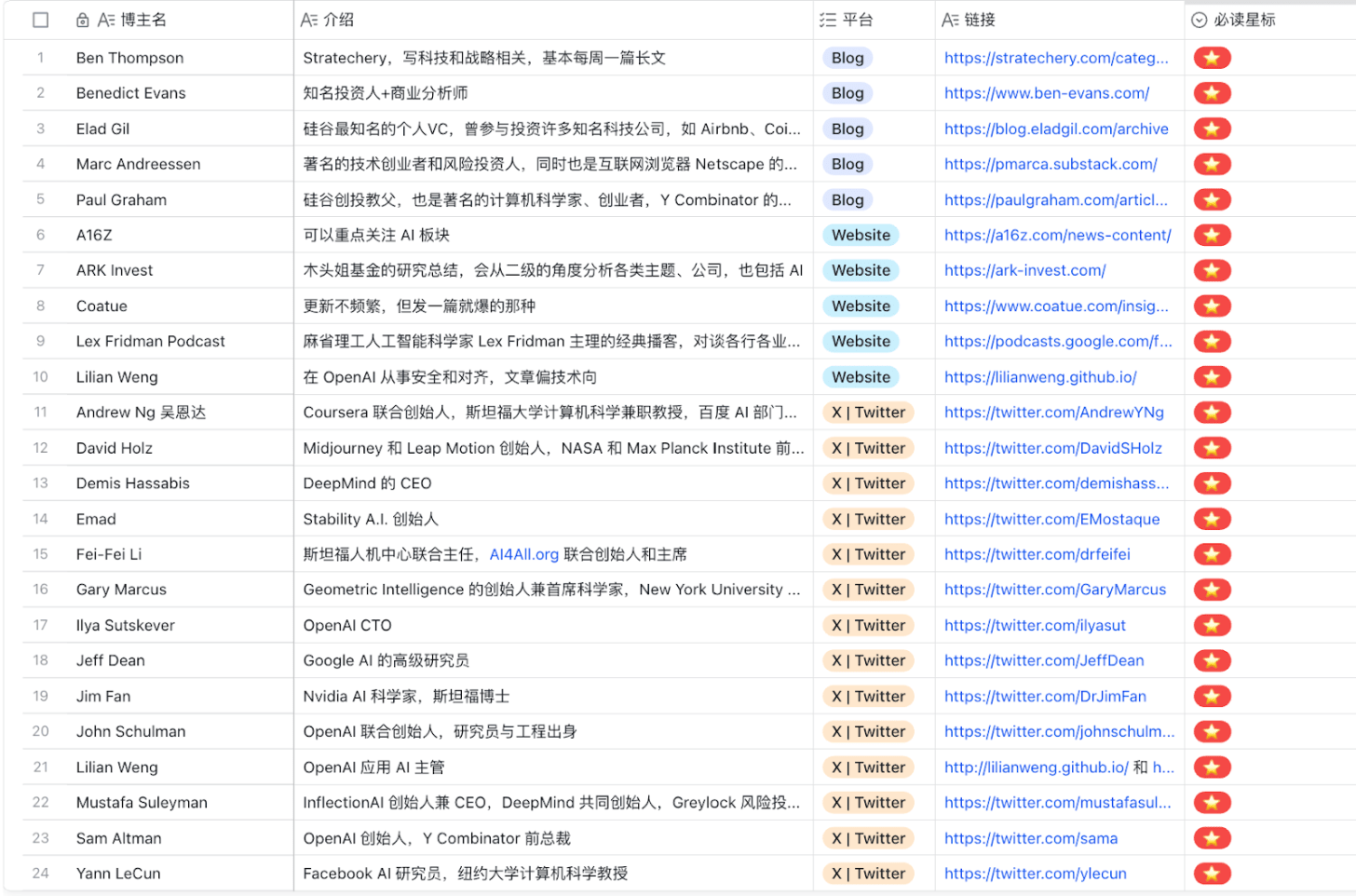Toggle star for Ben Thompson row
The image size is (1356, 896).
pos(1212,58)
